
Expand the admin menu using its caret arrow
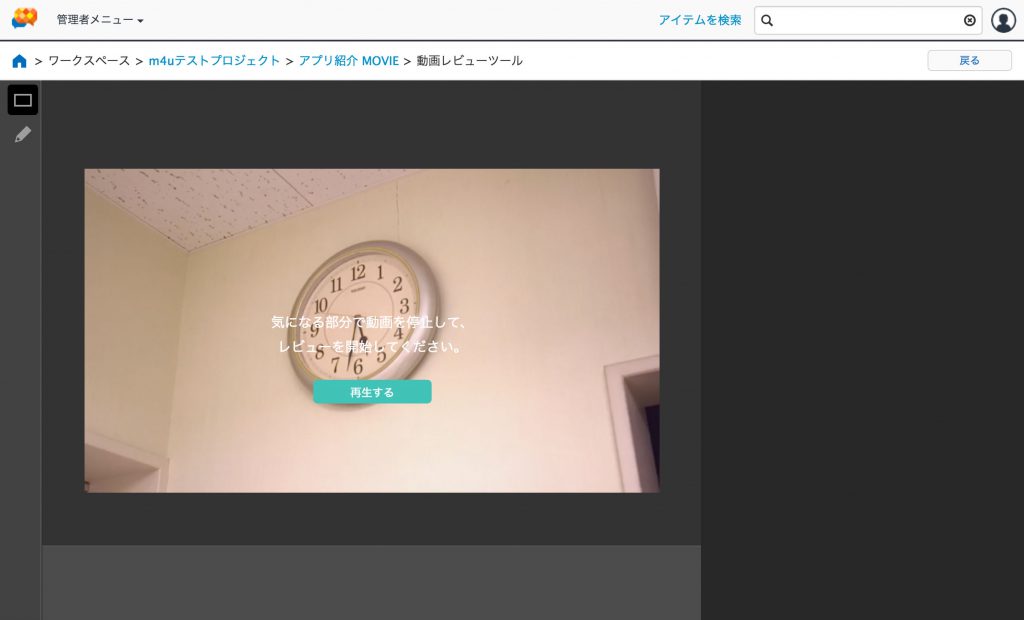pyautogui.click(x=138, y=18)
